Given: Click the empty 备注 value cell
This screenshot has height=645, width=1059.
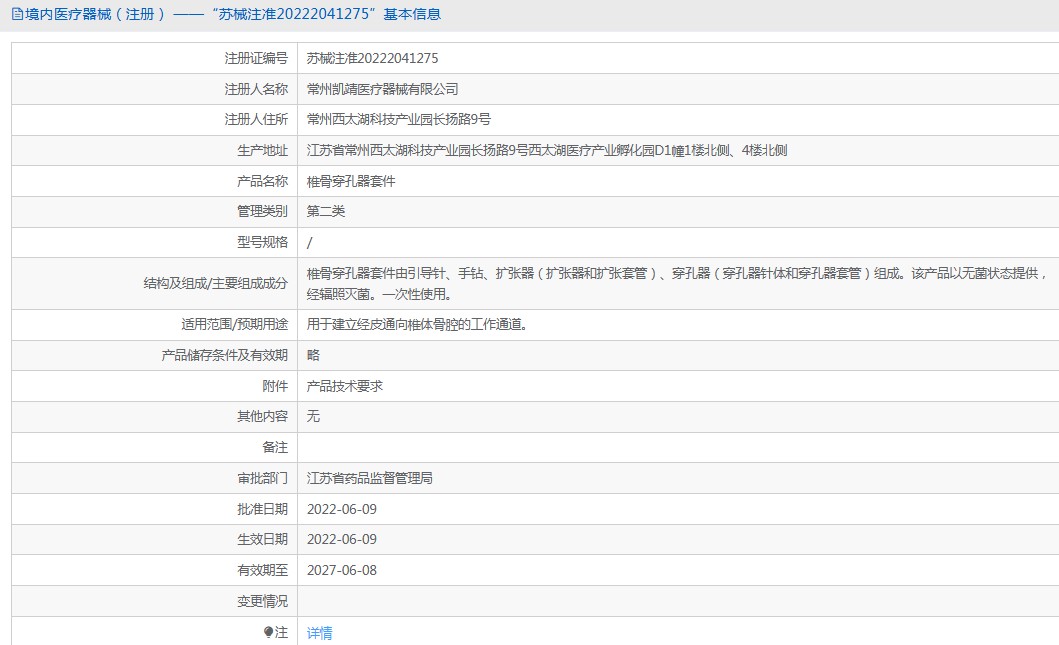Looking at the screenshot, I should click(676, 447).
